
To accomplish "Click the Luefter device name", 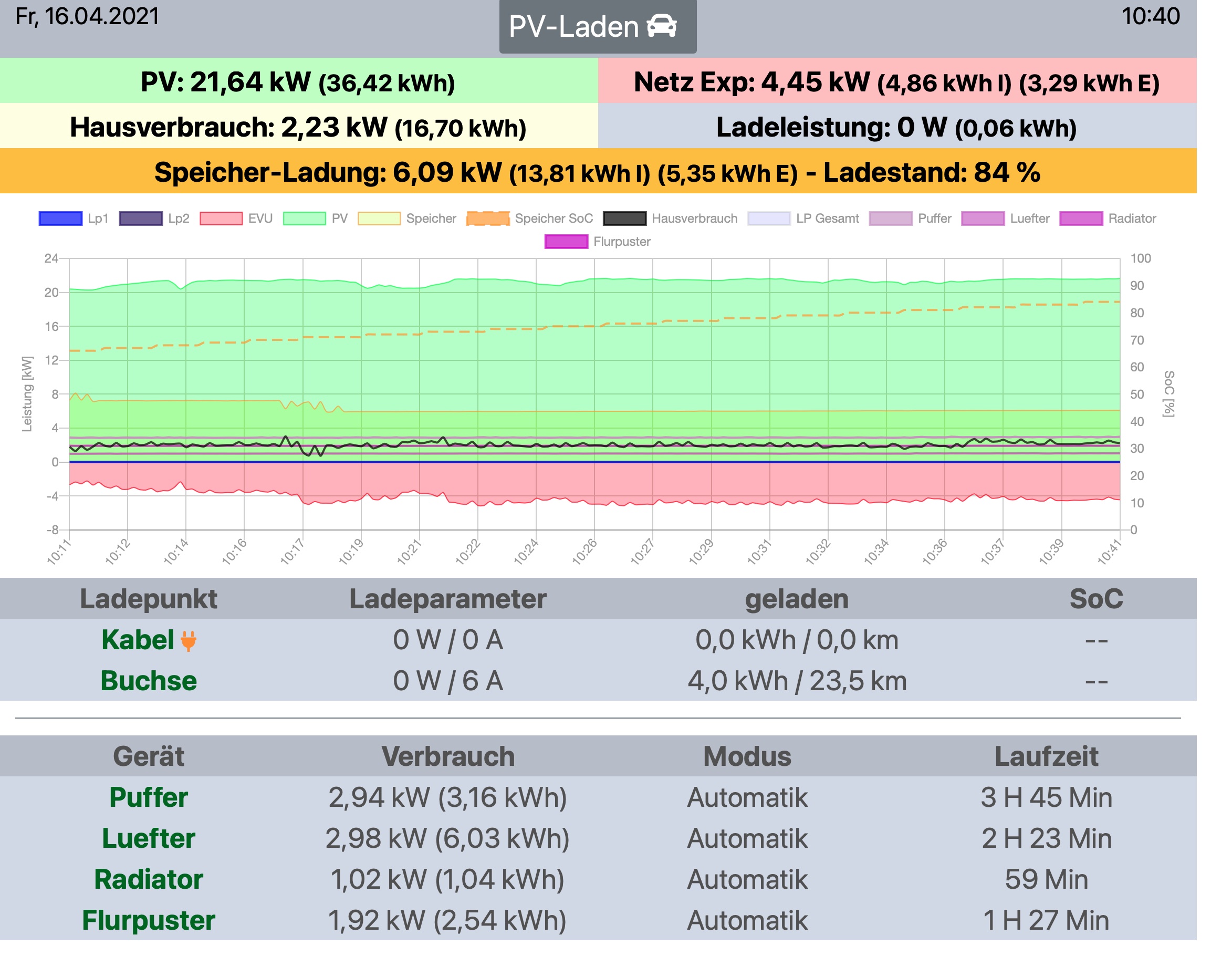I will tap(149, 838).
